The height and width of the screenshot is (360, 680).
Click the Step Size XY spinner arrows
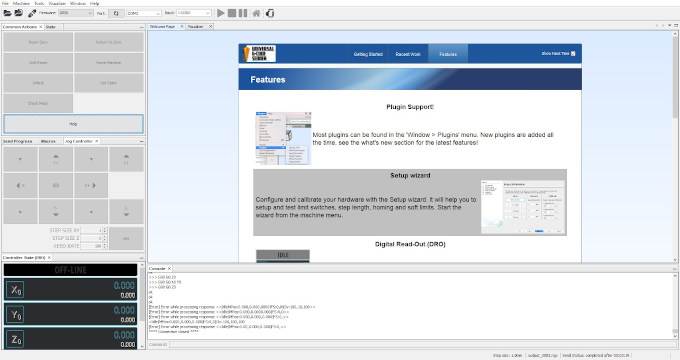(105, 230)
